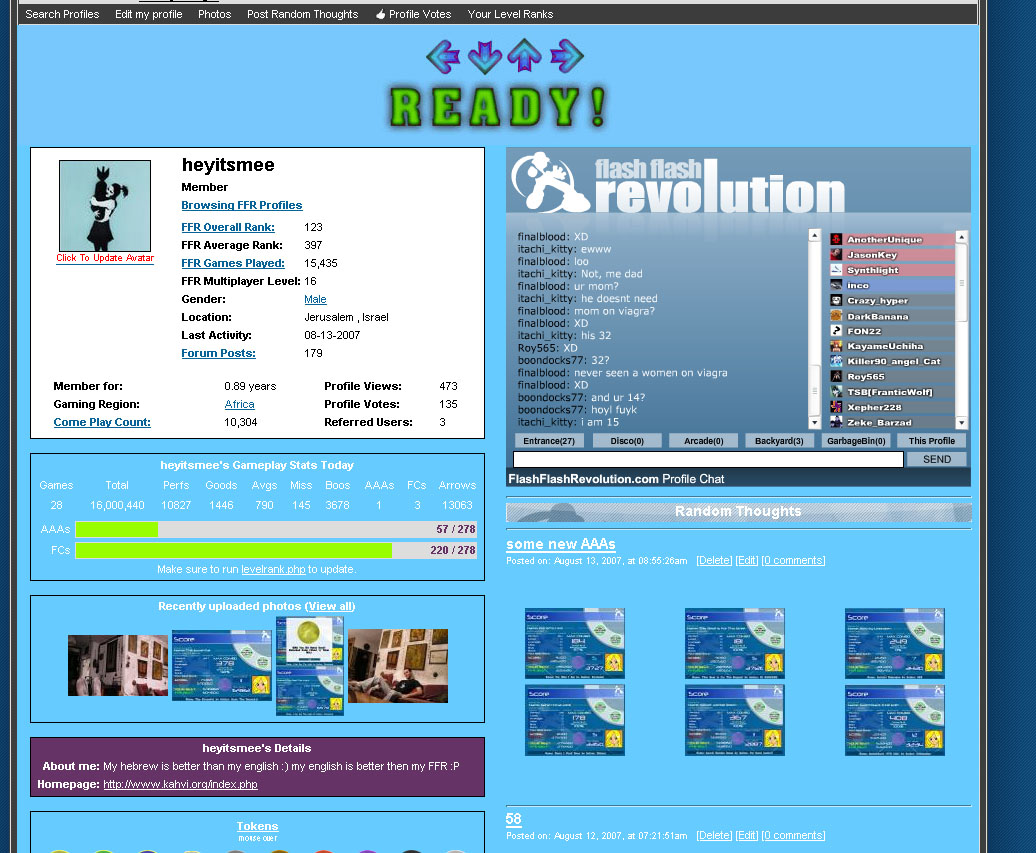Click the left arrow icon above READY
The height and width of the screenshot is (853, 1036).
point(443,56)
